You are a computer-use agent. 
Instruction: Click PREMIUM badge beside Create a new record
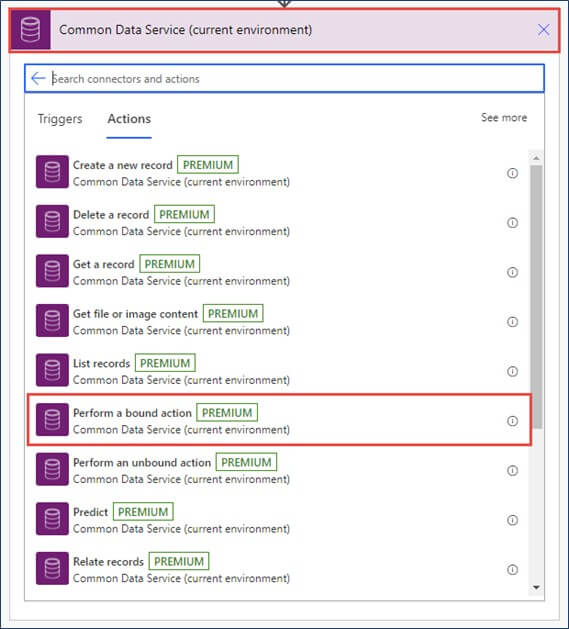click(208, 165)
